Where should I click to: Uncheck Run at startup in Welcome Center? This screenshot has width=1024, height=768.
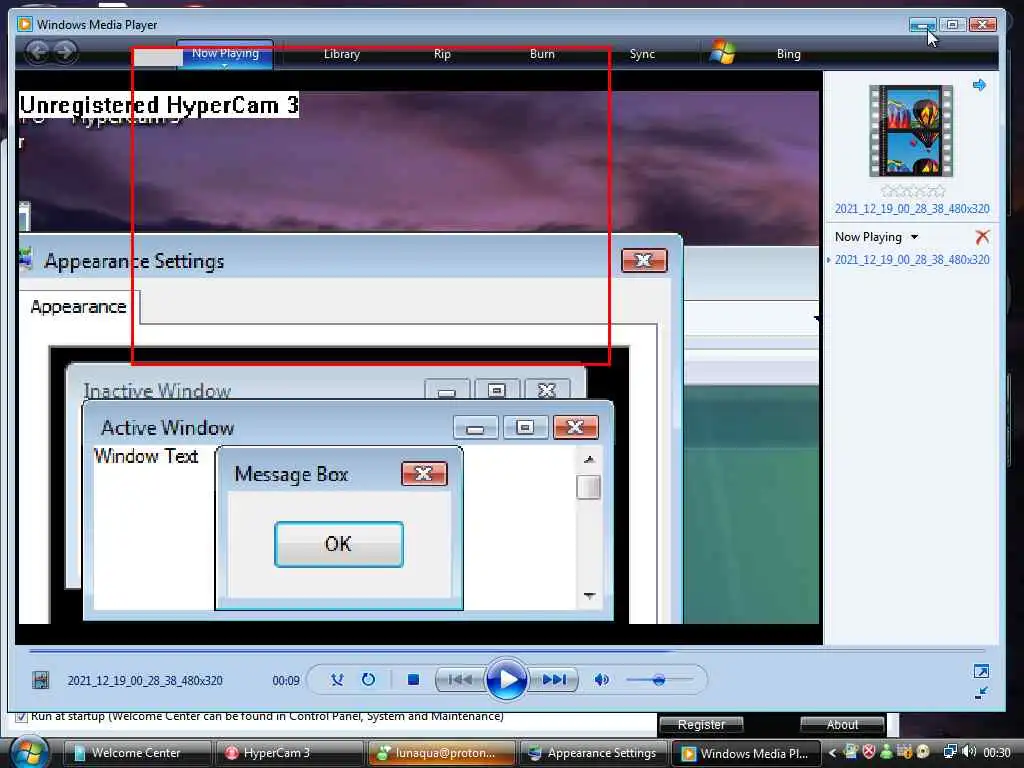21,716
